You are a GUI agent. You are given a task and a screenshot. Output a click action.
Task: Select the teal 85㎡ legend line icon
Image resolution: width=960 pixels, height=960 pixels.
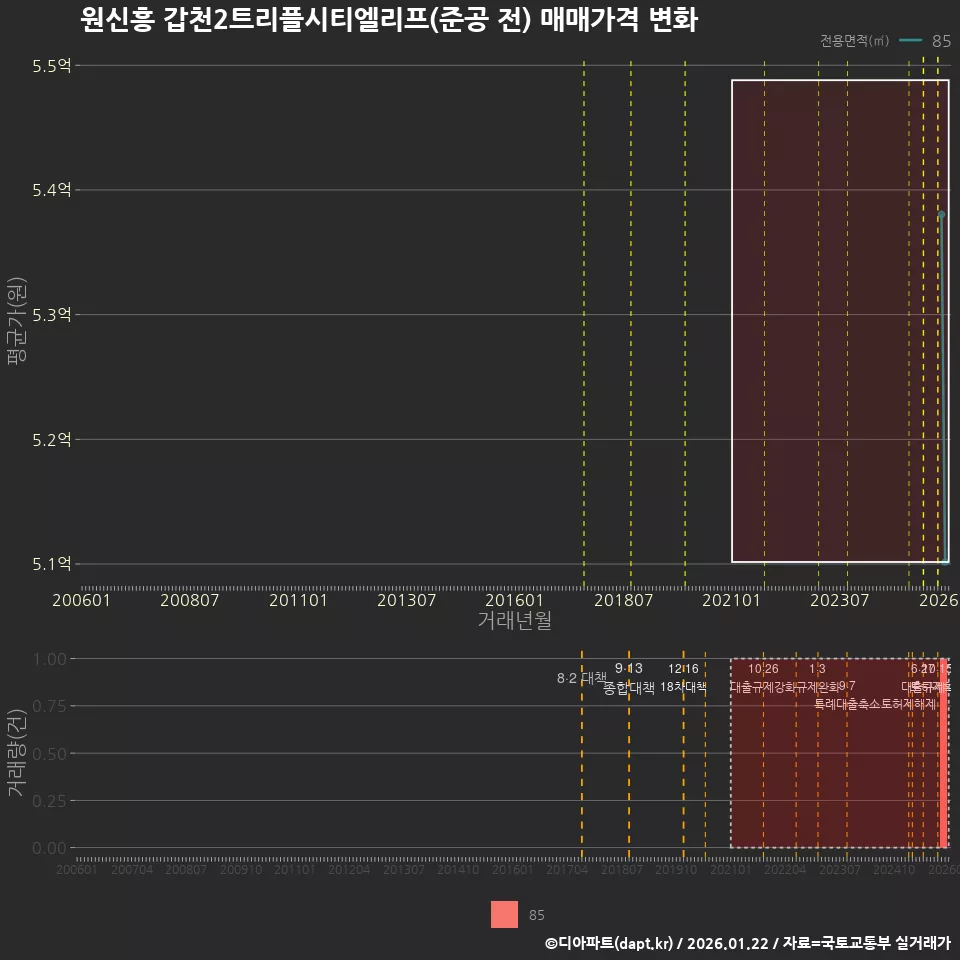click(910, 42)
